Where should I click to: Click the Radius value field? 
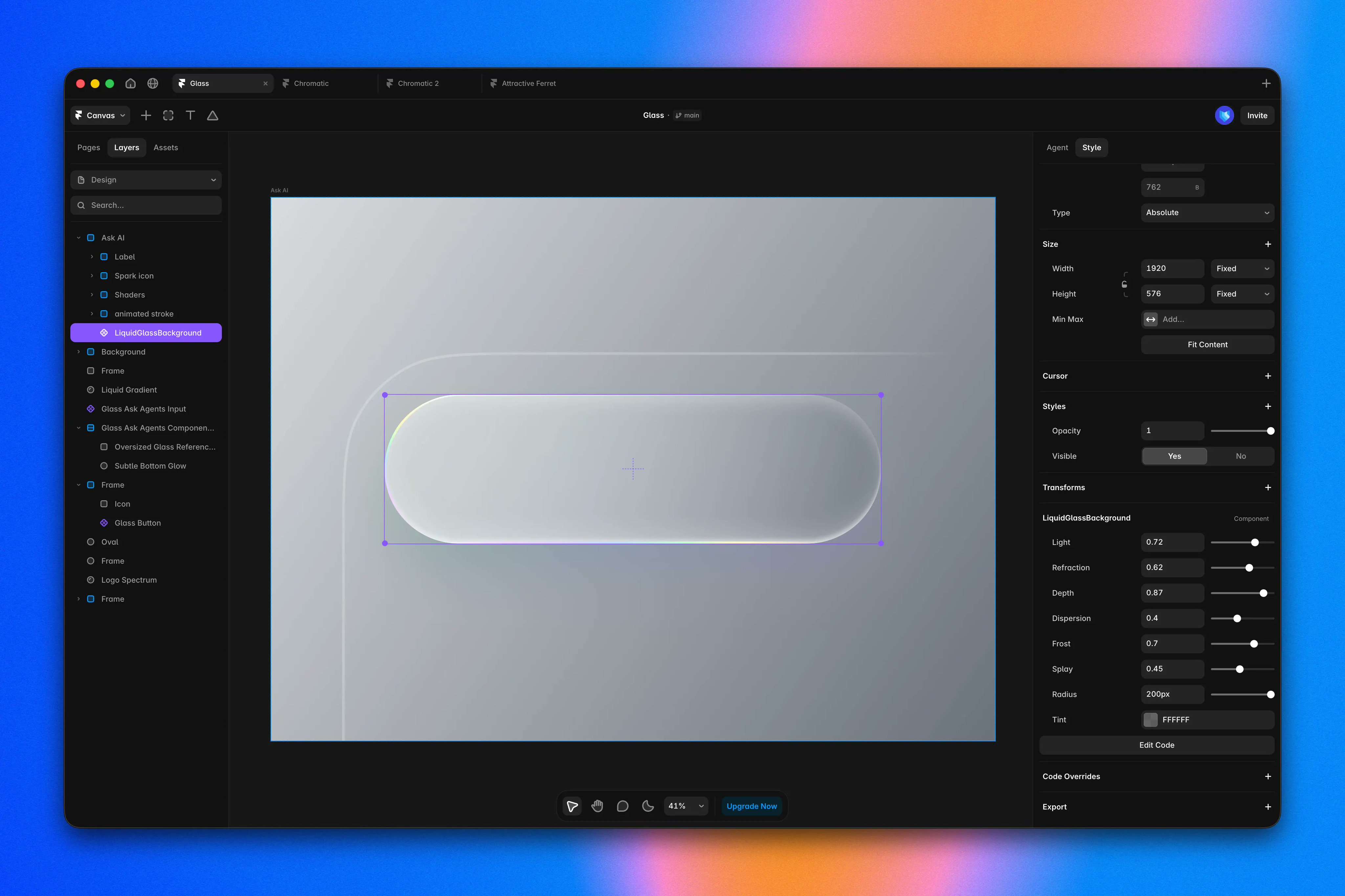point(1173,694)
